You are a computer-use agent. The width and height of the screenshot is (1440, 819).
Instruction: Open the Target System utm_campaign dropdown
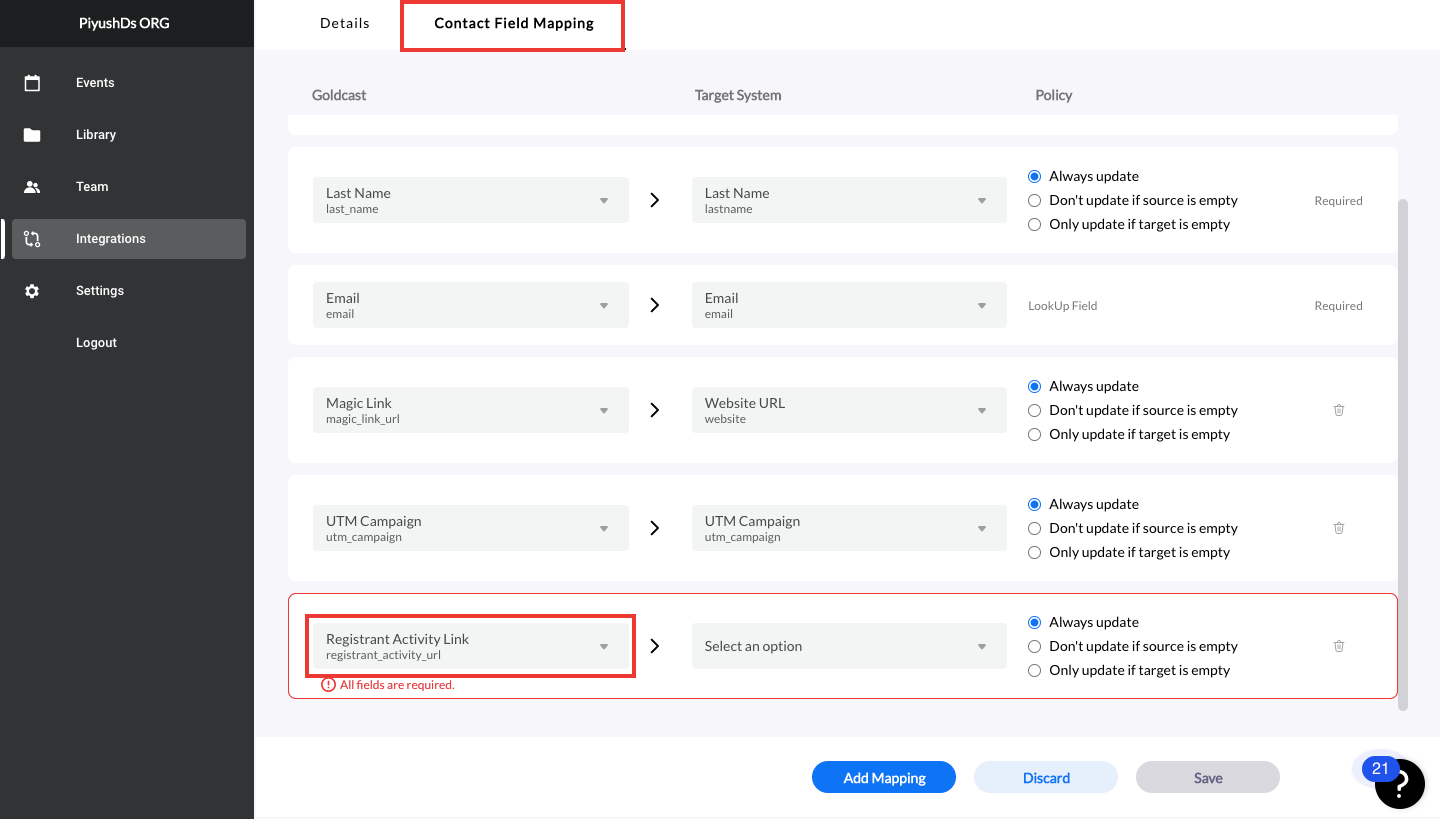coord(849,528)
